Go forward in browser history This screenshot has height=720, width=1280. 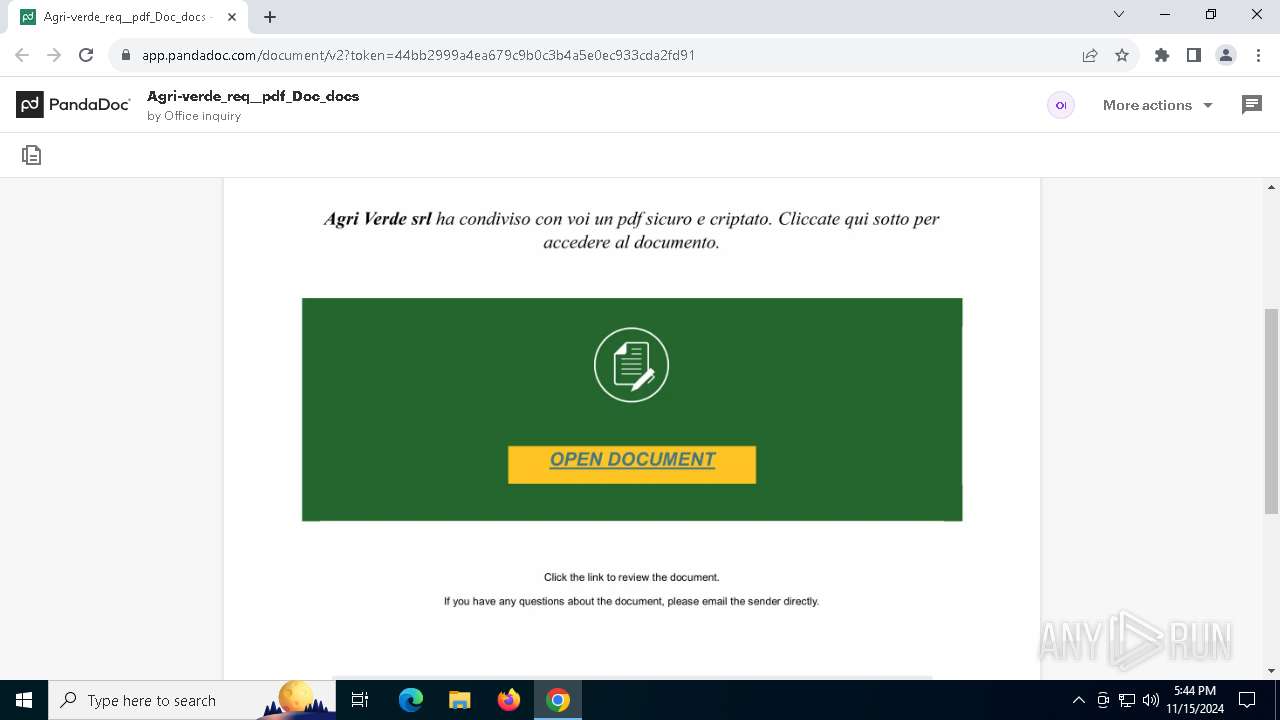[x=54, y=55]
